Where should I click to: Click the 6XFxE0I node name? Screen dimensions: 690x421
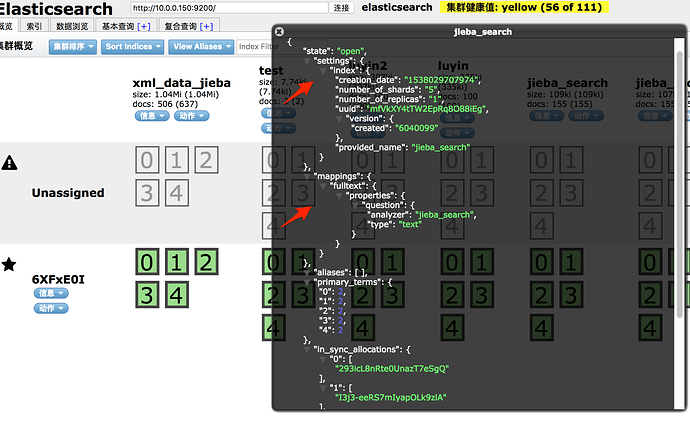tap(58, 279)
